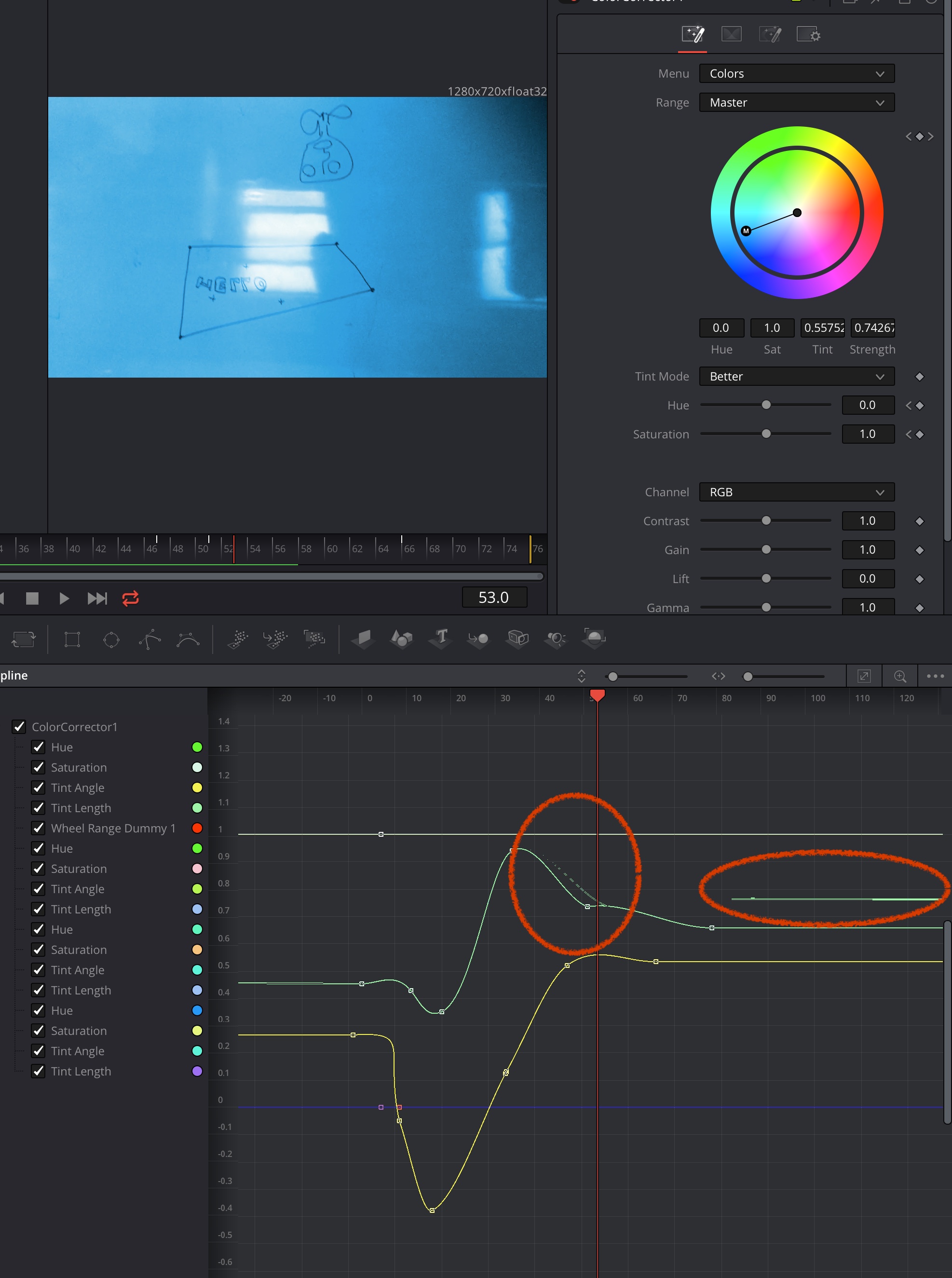Select the Polygon mask tool
This screenshot has height=1278, width=952.
[150, 639]
